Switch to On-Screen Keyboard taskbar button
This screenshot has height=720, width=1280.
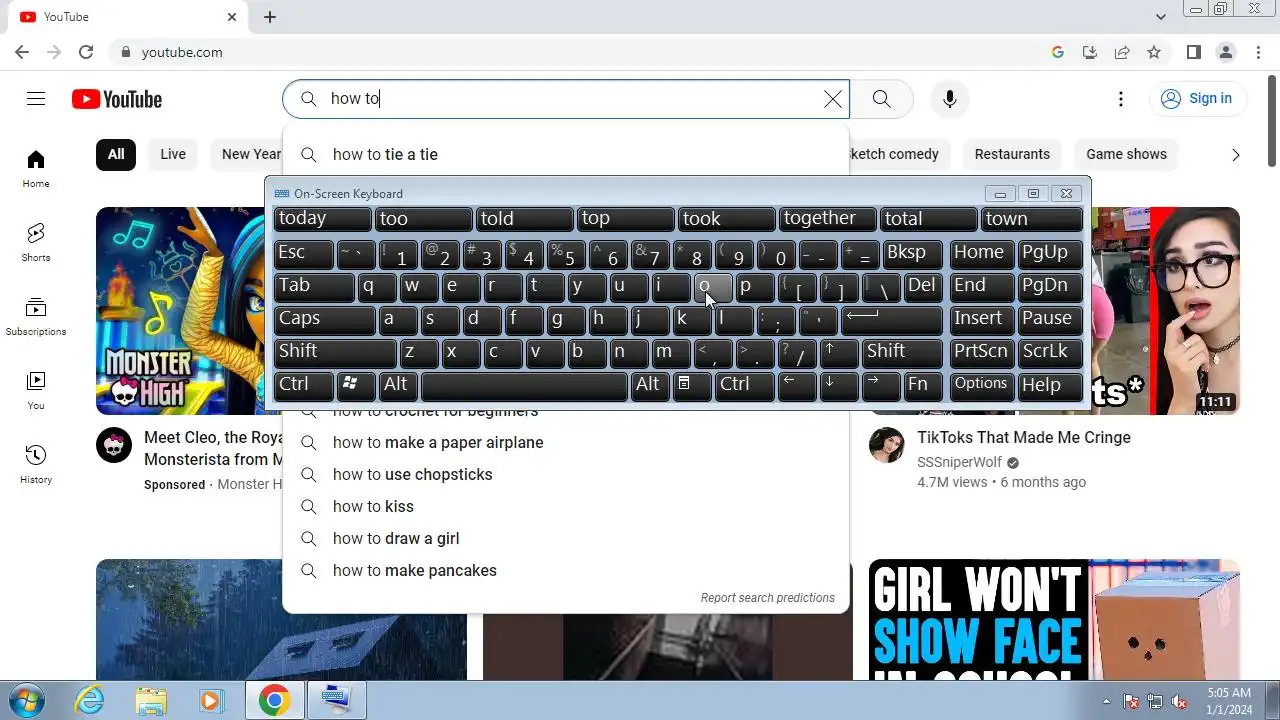click(x=337, y=700)
